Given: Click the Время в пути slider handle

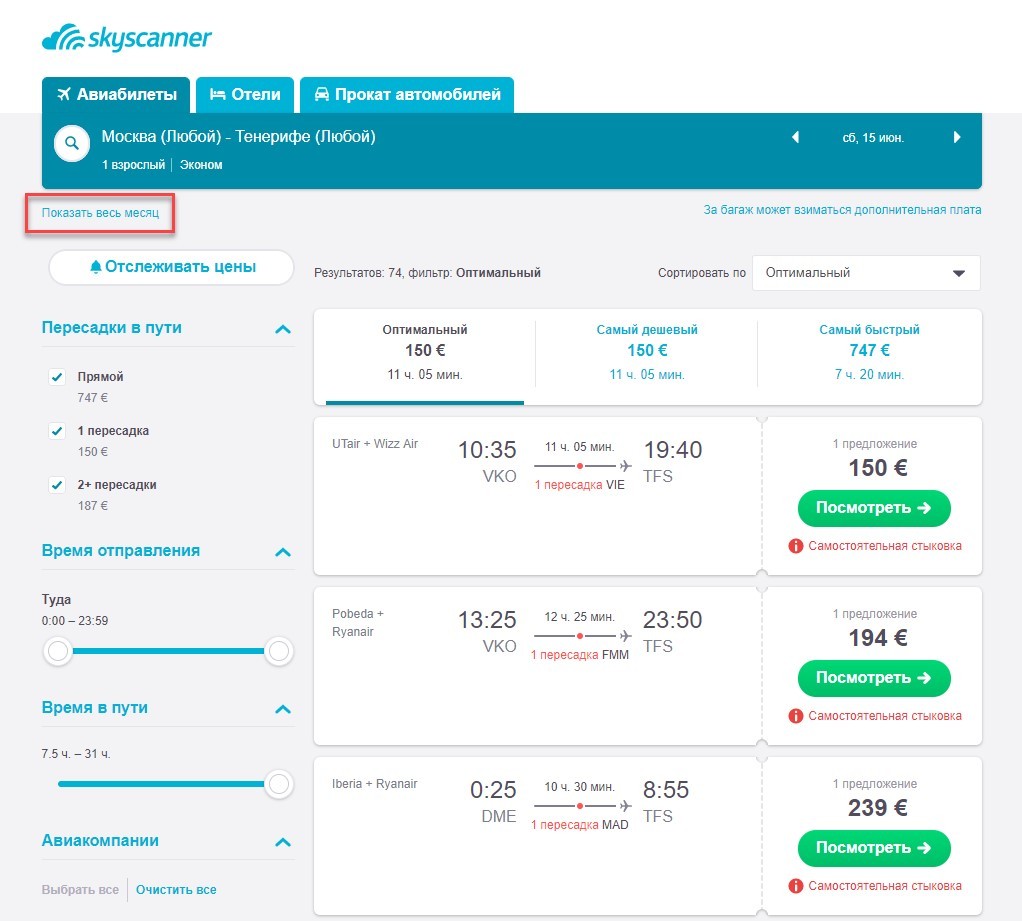Looking at the screenshot, I should coord(279,783).
